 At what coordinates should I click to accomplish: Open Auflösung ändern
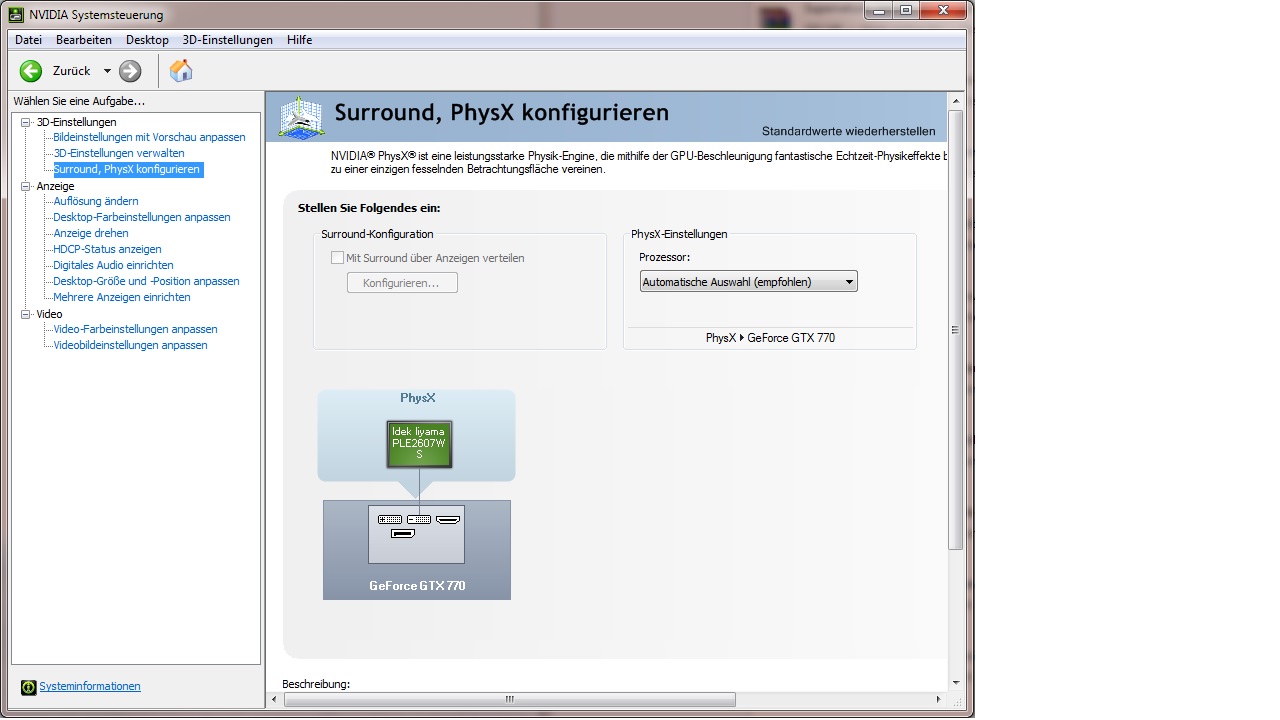coord(96,201)
